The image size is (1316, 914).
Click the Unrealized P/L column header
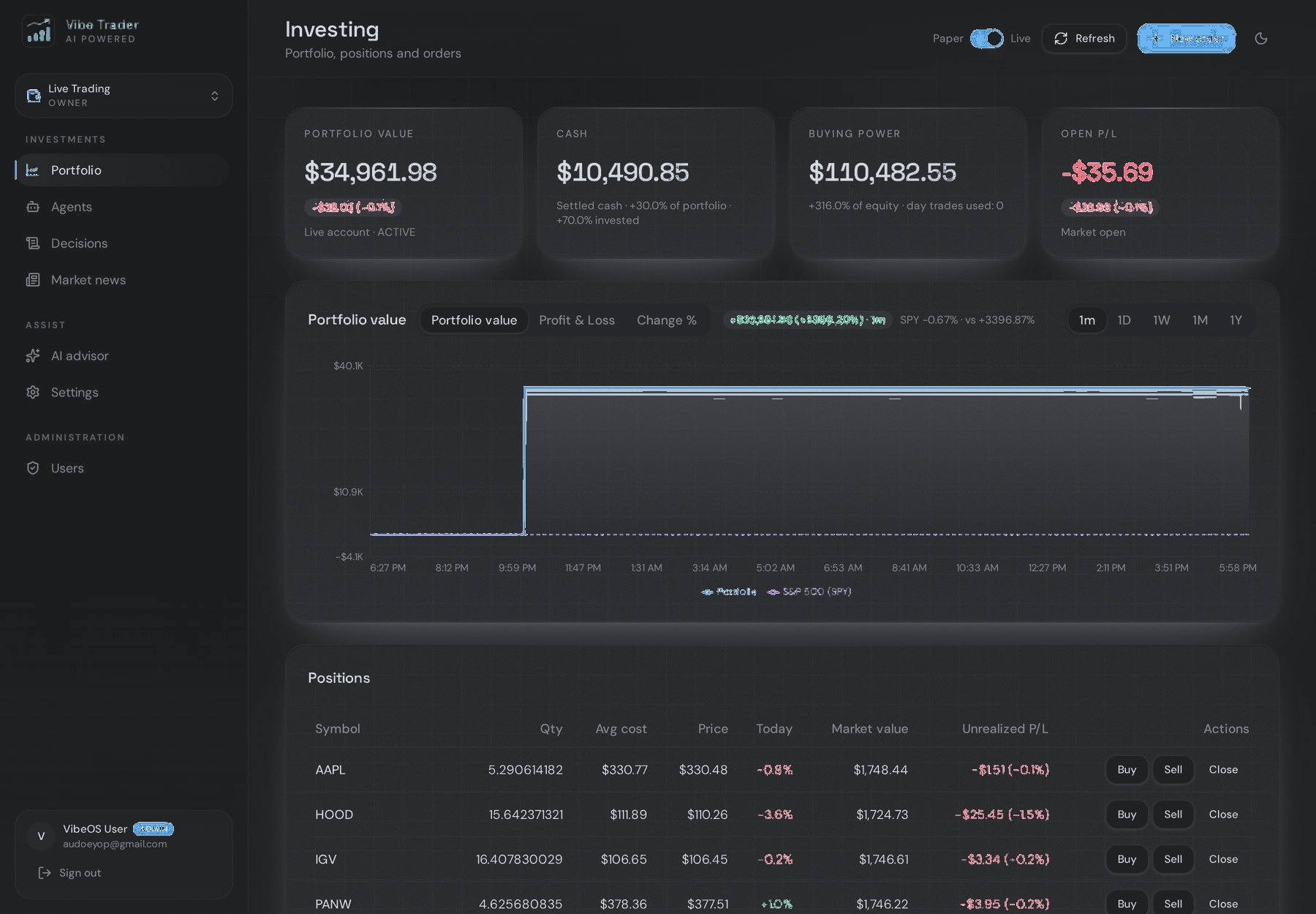coord(1005,729)
